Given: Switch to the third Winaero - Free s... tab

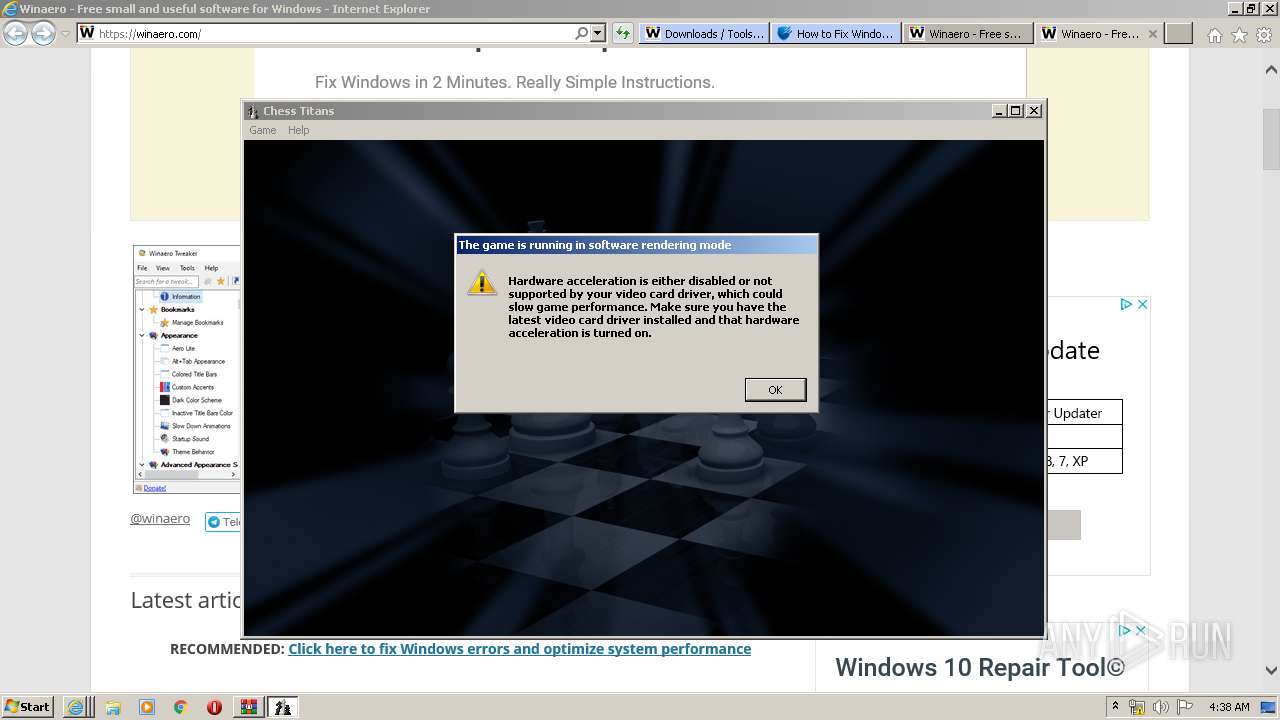Looking at the screenshot, I should click(968, 33).
